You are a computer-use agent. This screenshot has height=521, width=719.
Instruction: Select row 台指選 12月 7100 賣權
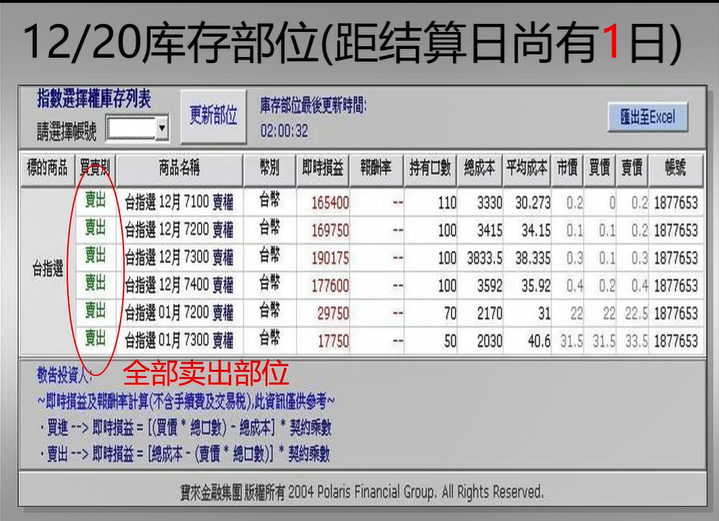click(389, 202)
